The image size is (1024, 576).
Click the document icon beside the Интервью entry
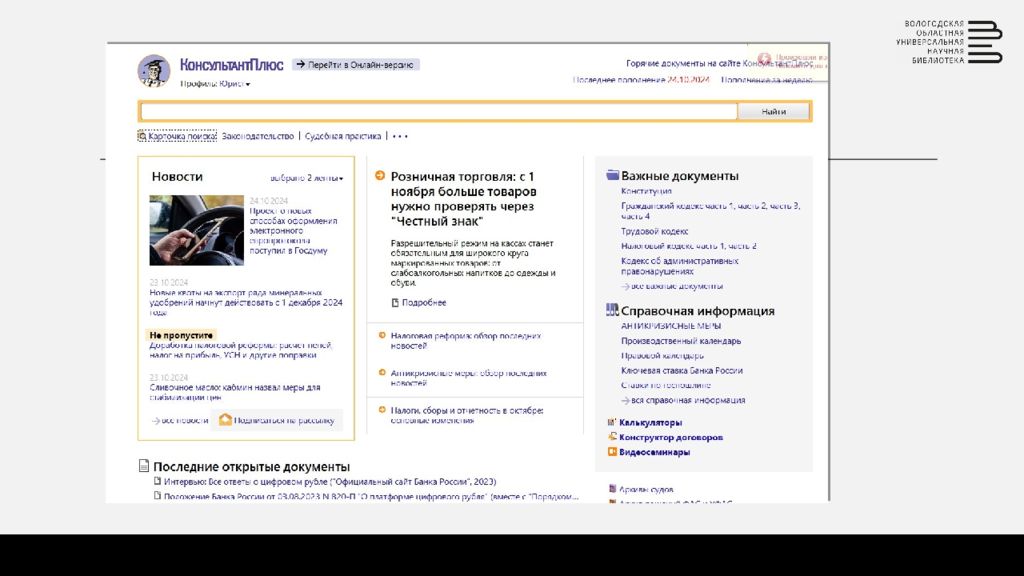(157, 481)
